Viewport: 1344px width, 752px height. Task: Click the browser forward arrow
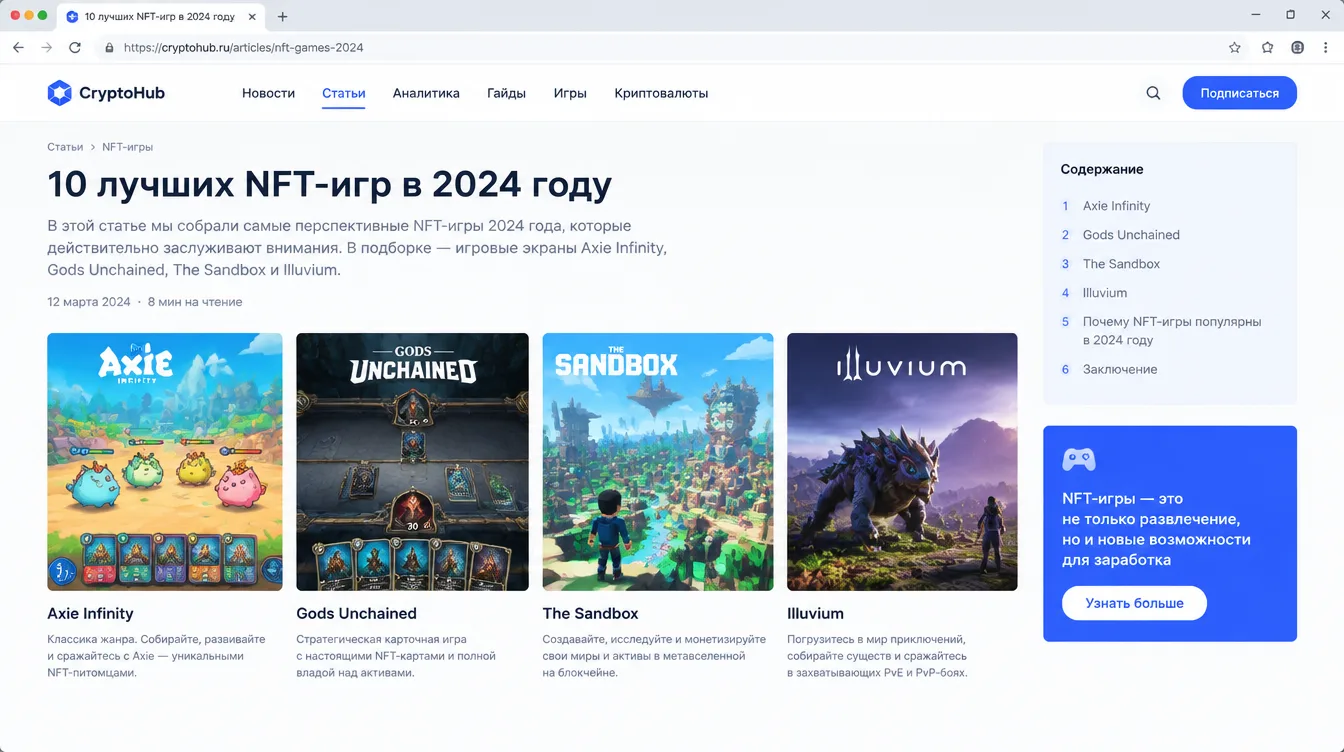pos(46,47)
